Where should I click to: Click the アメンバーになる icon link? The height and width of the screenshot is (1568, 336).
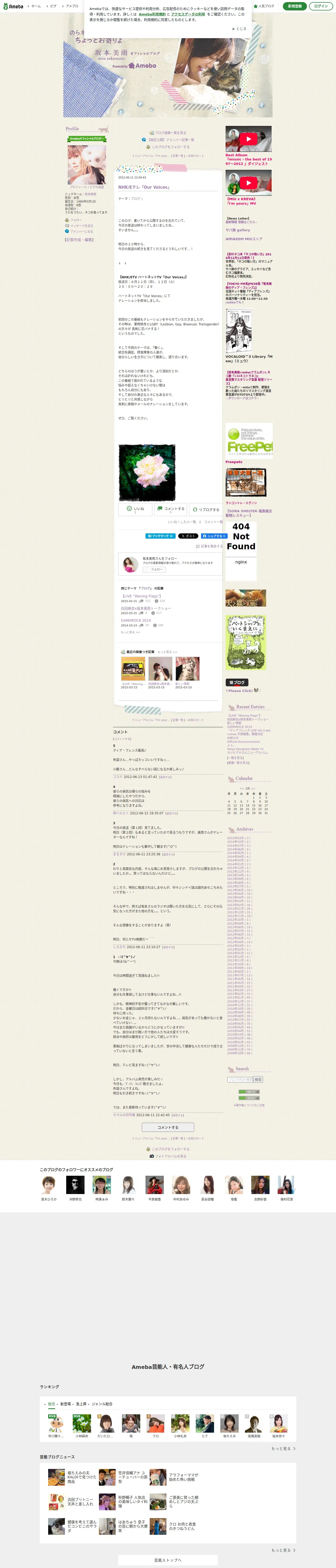pos(80,231)
